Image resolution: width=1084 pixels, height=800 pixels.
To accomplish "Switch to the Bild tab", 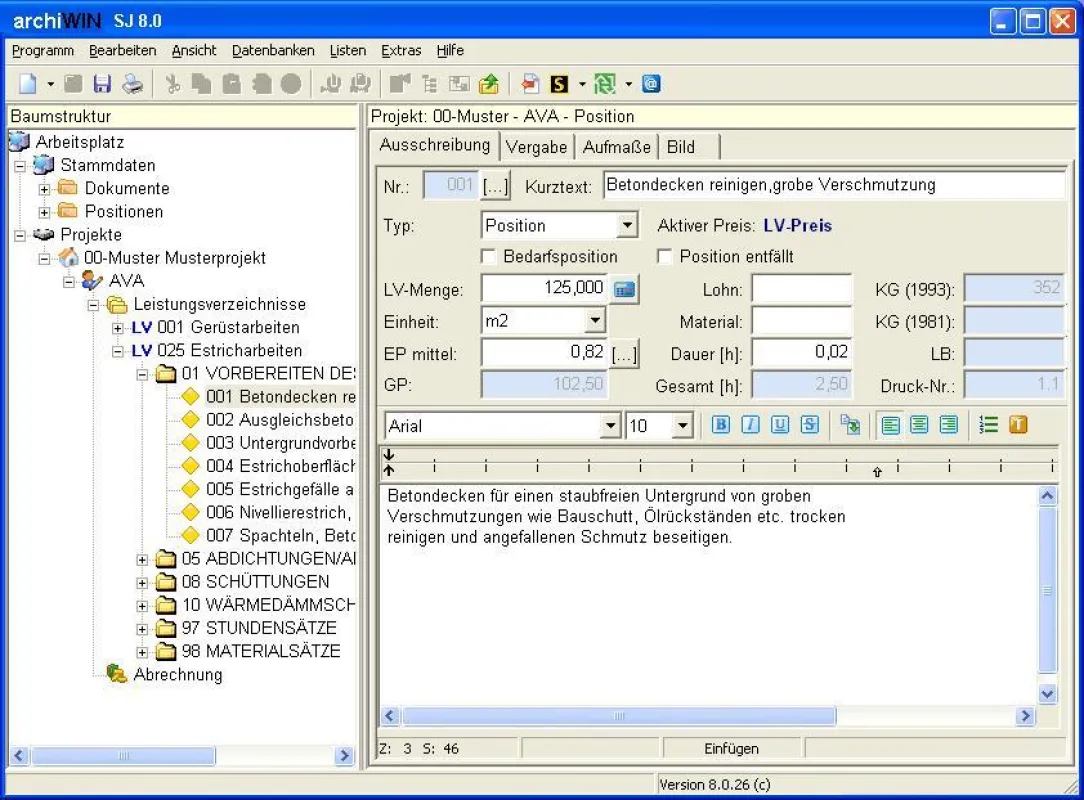I will tap(681, 147).
